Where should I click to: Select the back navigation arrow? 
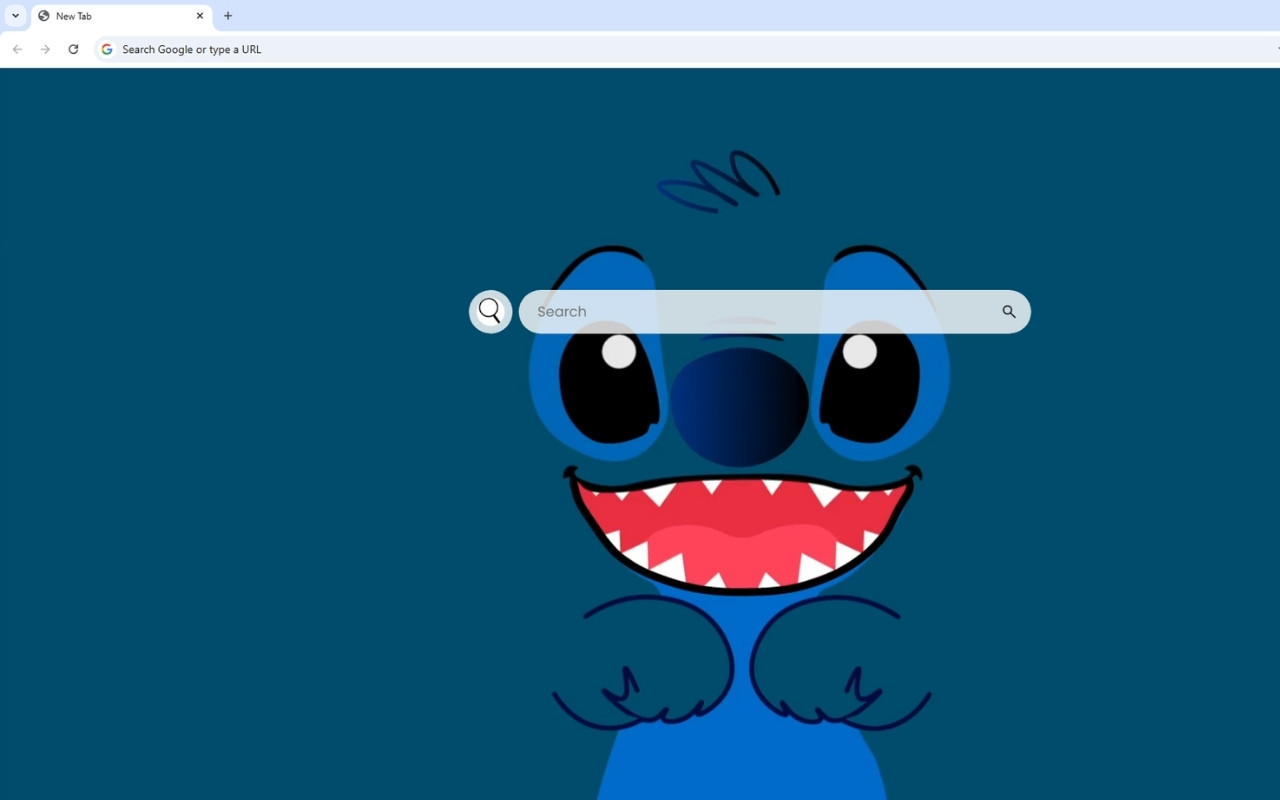[x=17, y=49]
